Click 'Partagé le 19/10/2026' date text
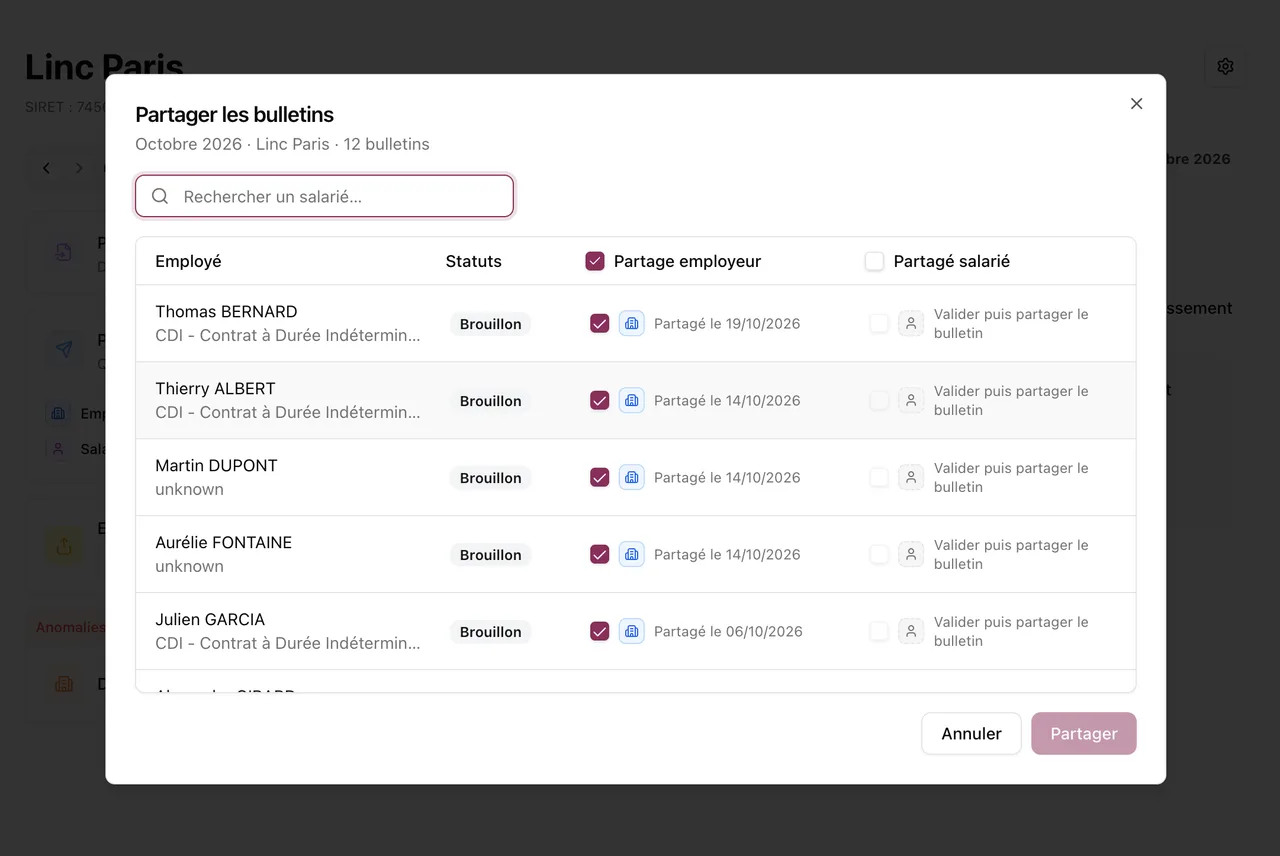This screenshot has width=1280, height=856. [x=727, y=323]
